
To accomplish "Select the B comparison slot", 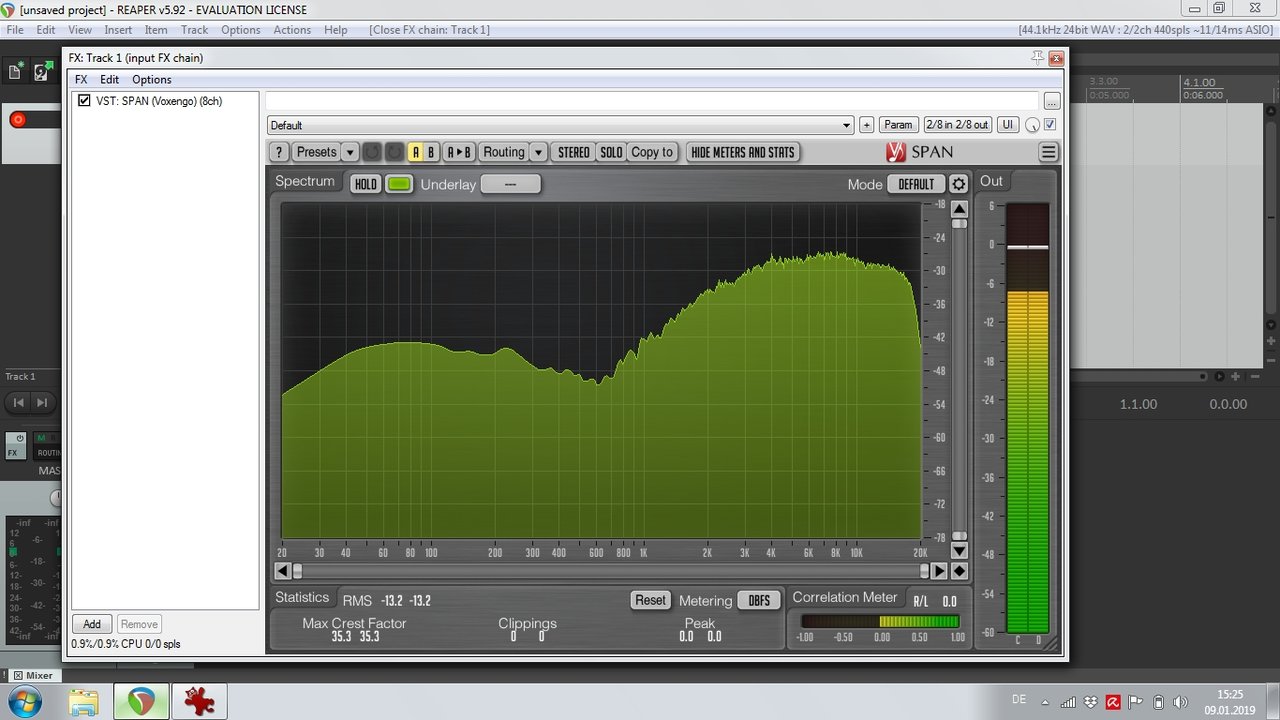I will tap(431, 152).
